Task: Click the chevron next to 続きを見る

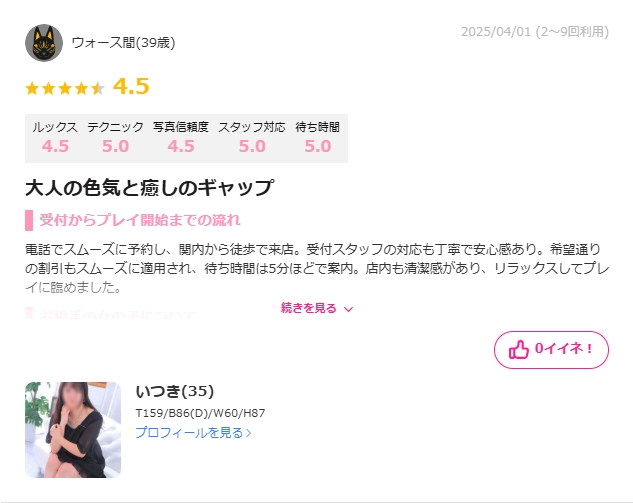Action: 348,309
